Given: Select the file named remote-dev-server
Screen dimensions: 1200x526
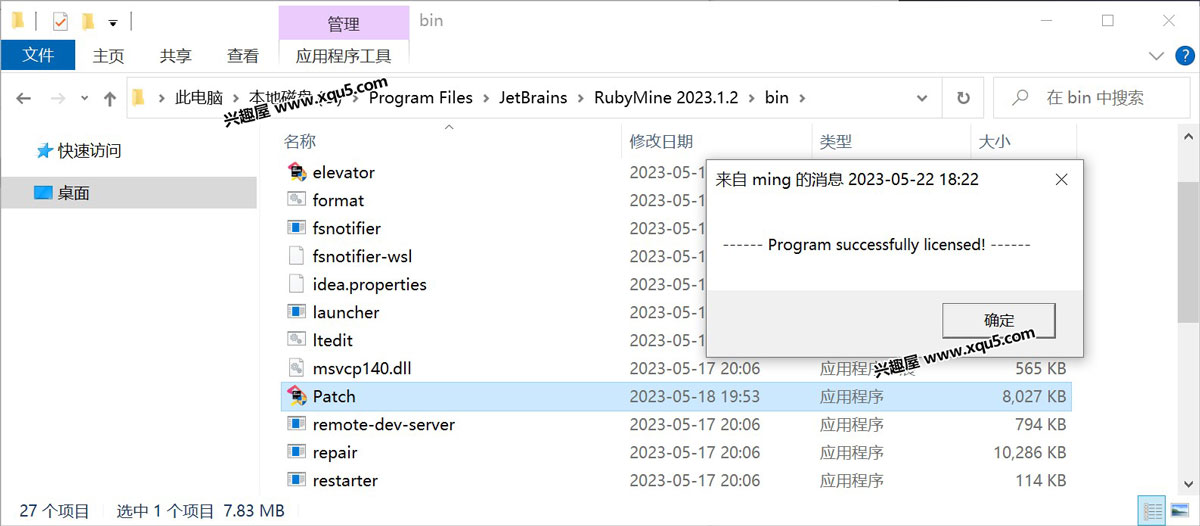Looking at the screenshot, I should 384,424.
